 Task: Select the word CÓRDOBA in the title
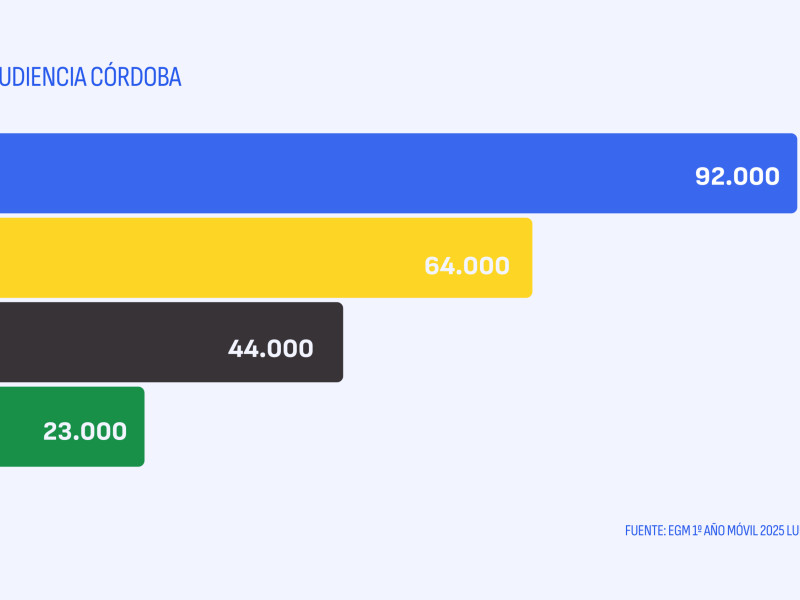[x=134, y=78]
